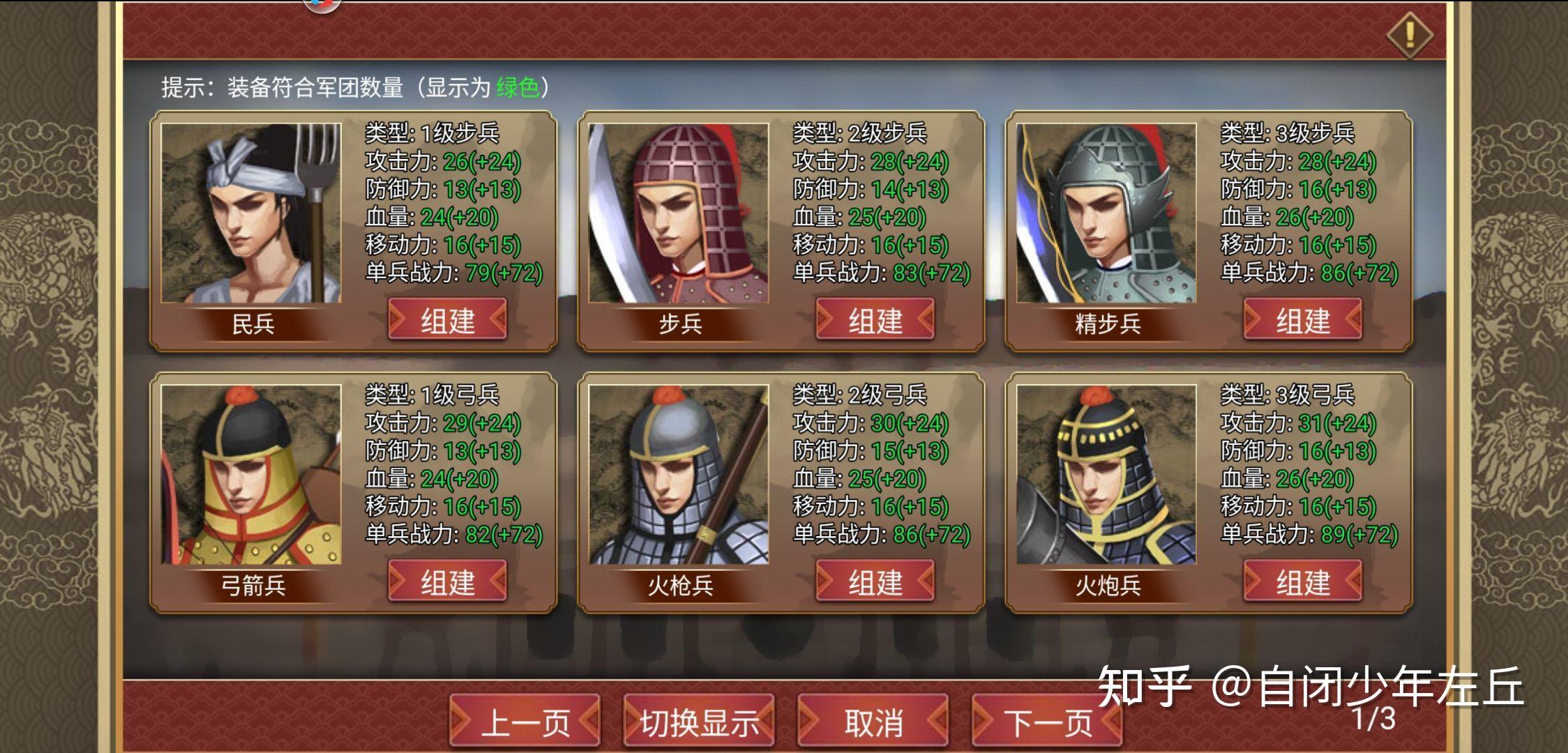Click the warning exclamation diamond icon

(x=1409, y=34)
